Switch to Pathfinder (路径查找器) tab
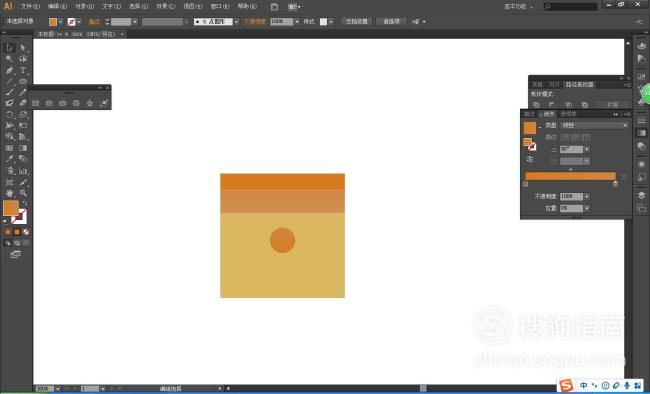This screenshot has height=394, width=650. point(579,85)
